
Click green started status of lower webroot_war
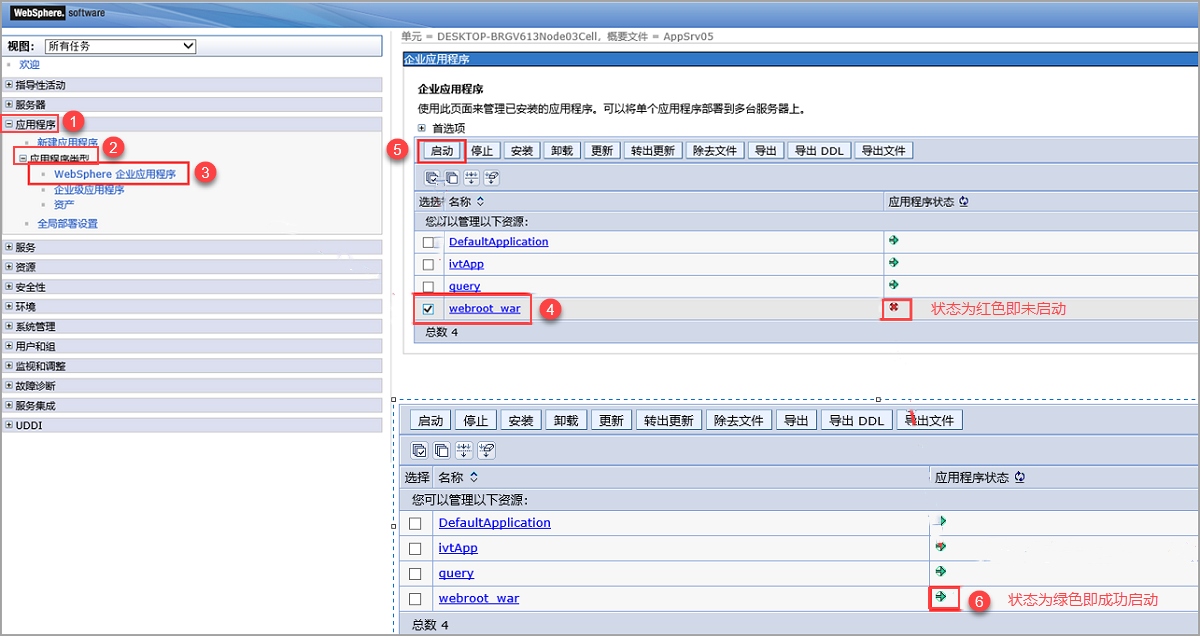pyautogui.click(x=940, y=597)
